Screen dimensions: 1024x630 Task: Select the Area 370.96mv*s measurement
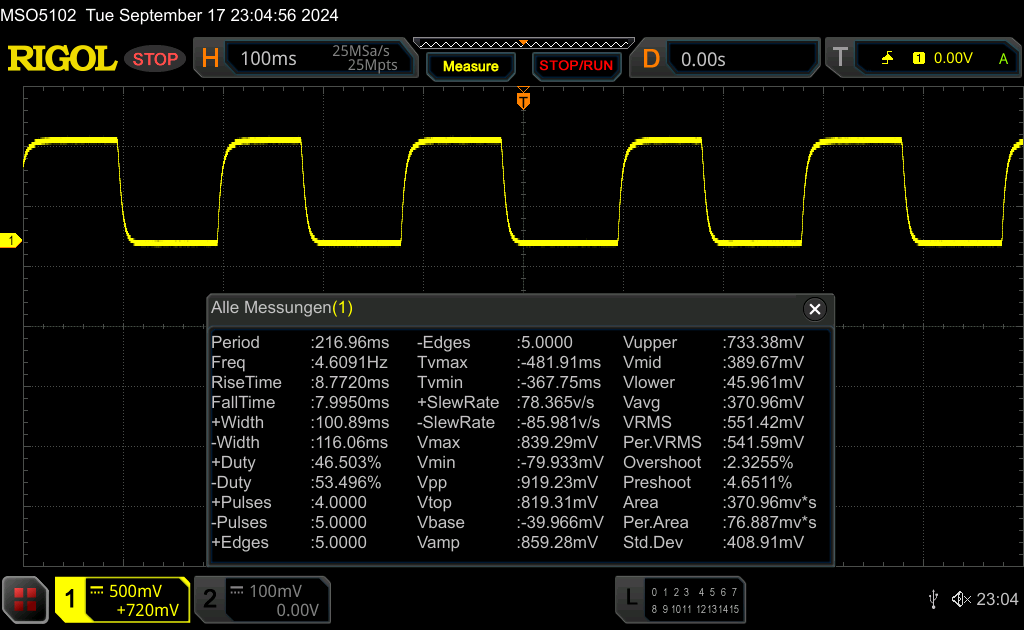point(720,502)
